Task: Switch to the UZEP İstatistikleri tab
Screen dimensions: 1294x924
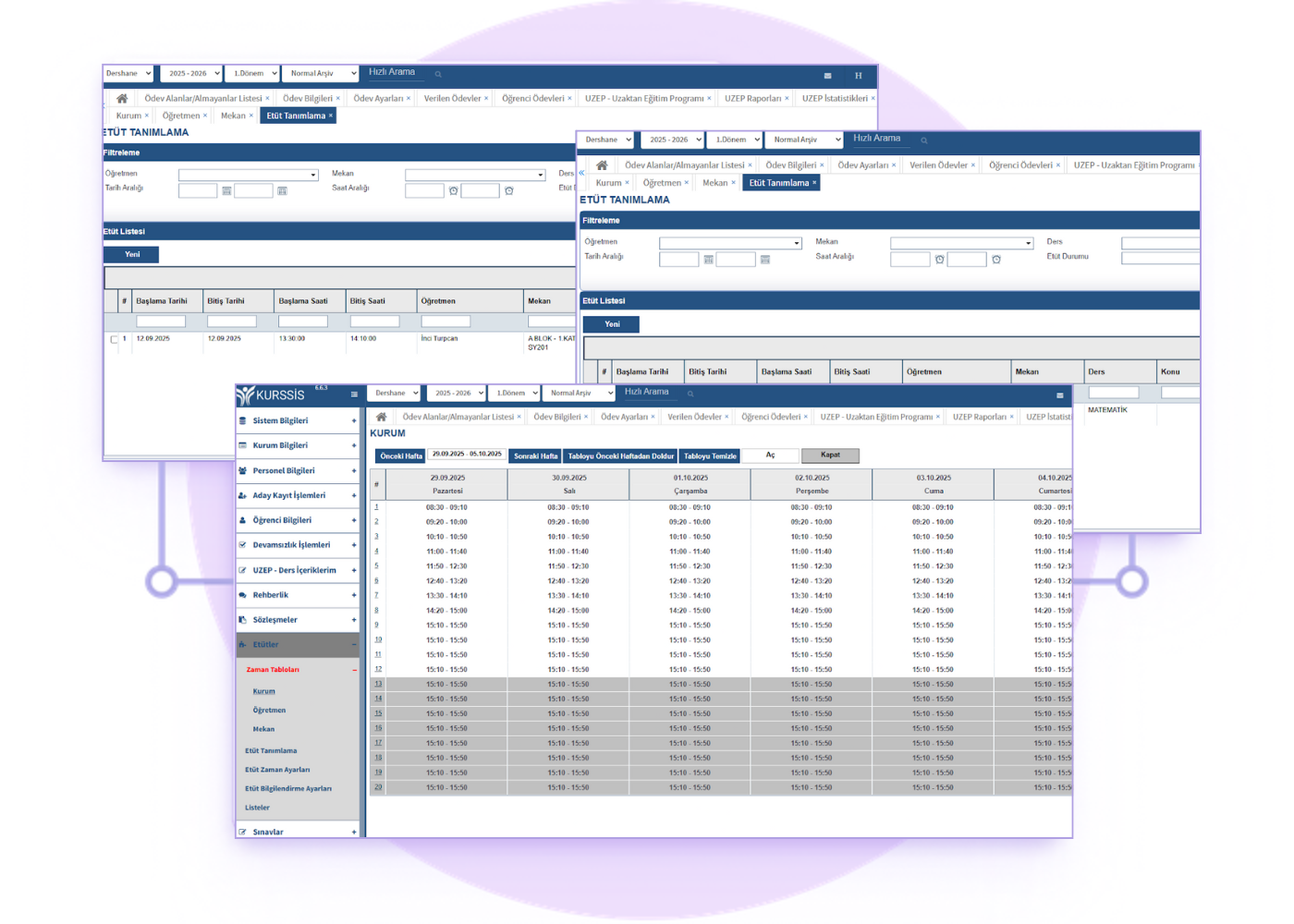Action: 835,99
